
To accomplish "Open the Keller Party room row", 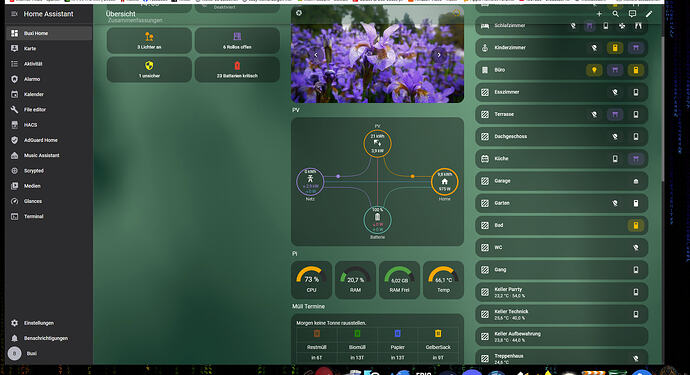I will (x=562, y=292).
